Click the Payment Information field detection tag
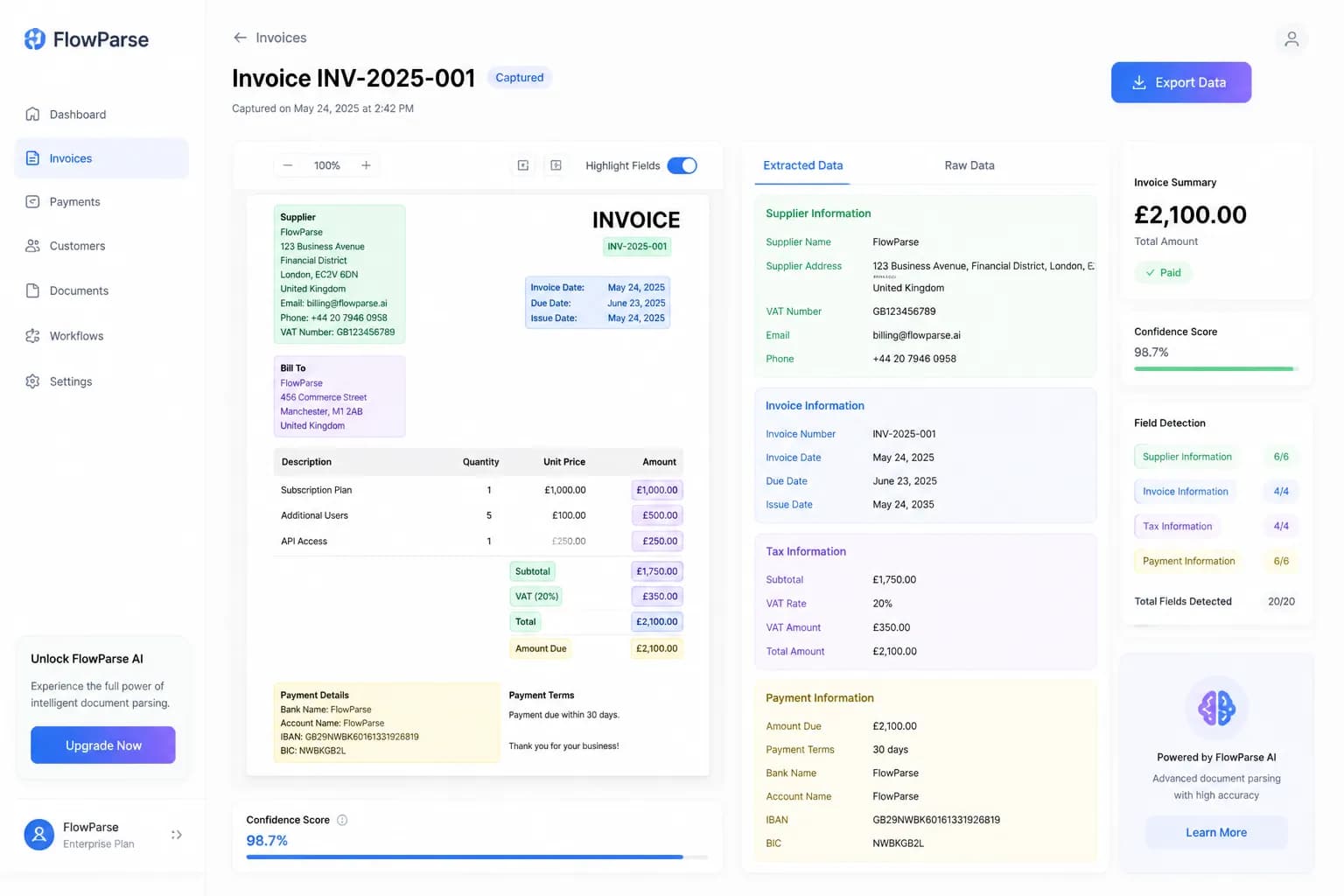1344x896 pixels. [x=1188, y=561]
